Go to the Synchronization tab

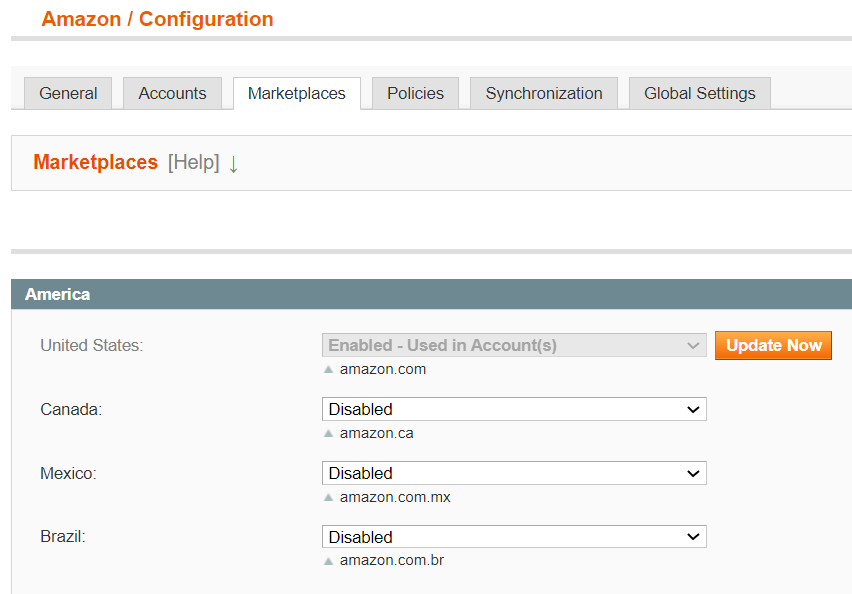[x=544, y=93]
